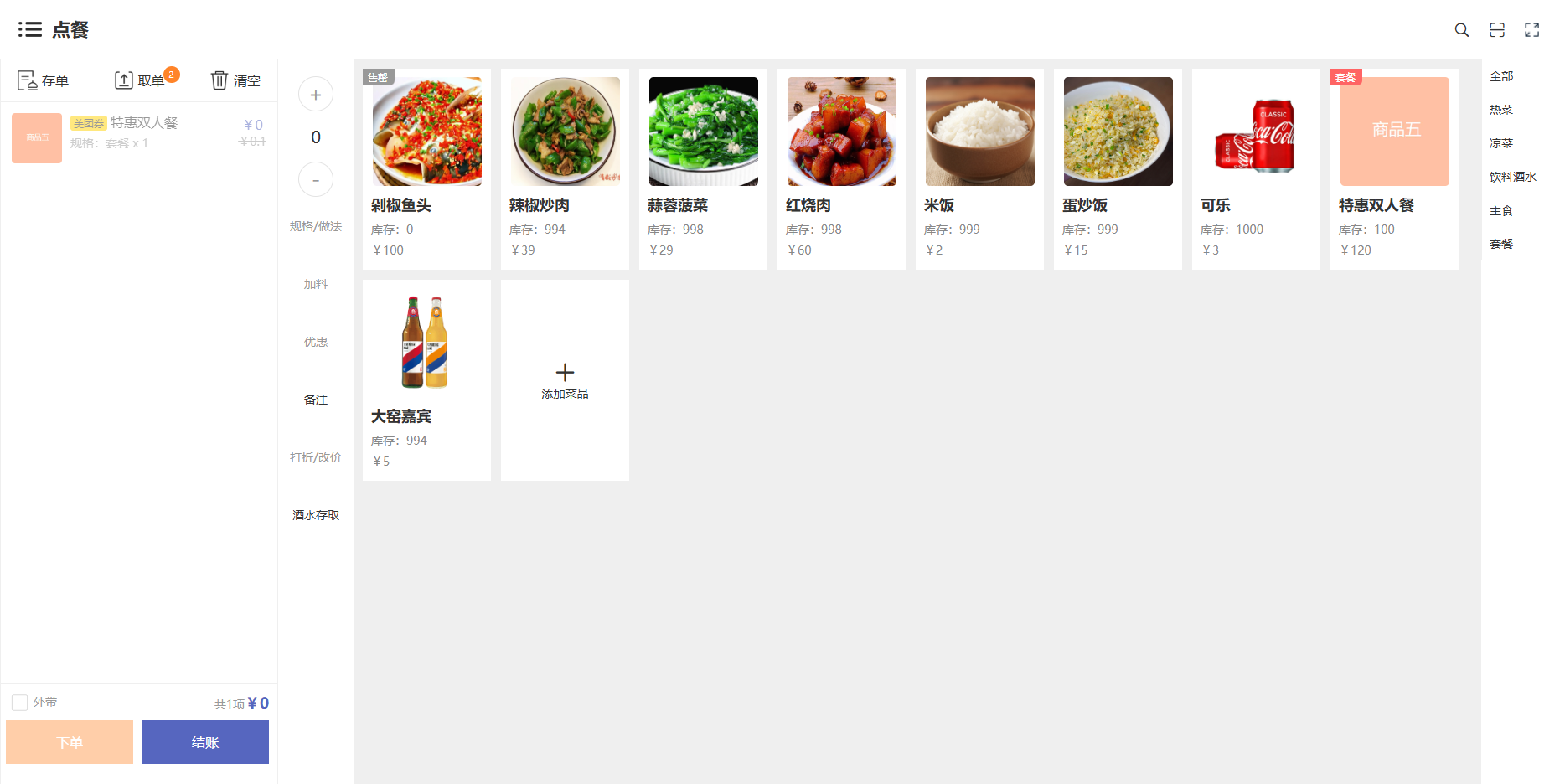This screenshot has height=784, width=1565.
Task: Decrease quantity with the minus stepper
Action: pos(316,180)
